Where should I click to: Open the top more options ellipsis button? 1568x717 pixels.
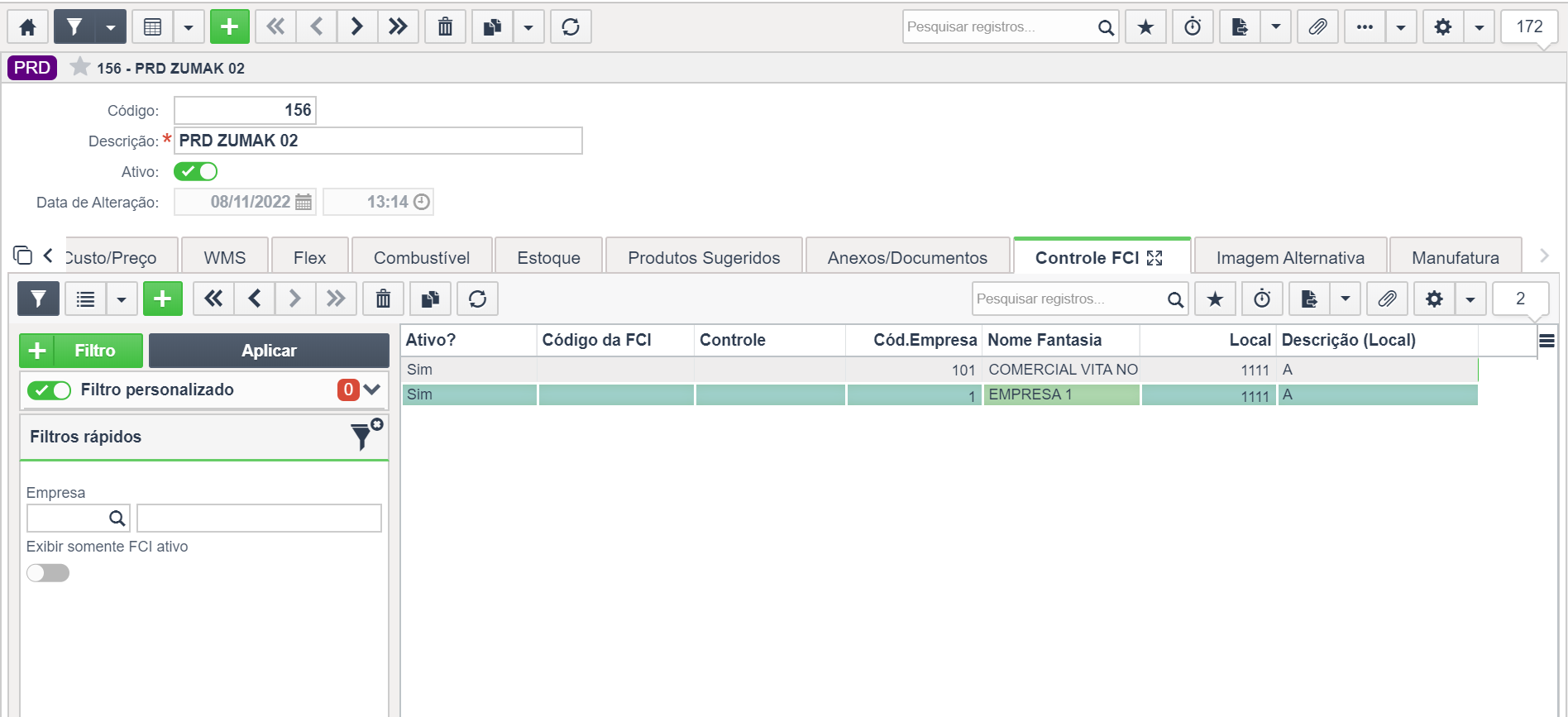click(1365, 27)
